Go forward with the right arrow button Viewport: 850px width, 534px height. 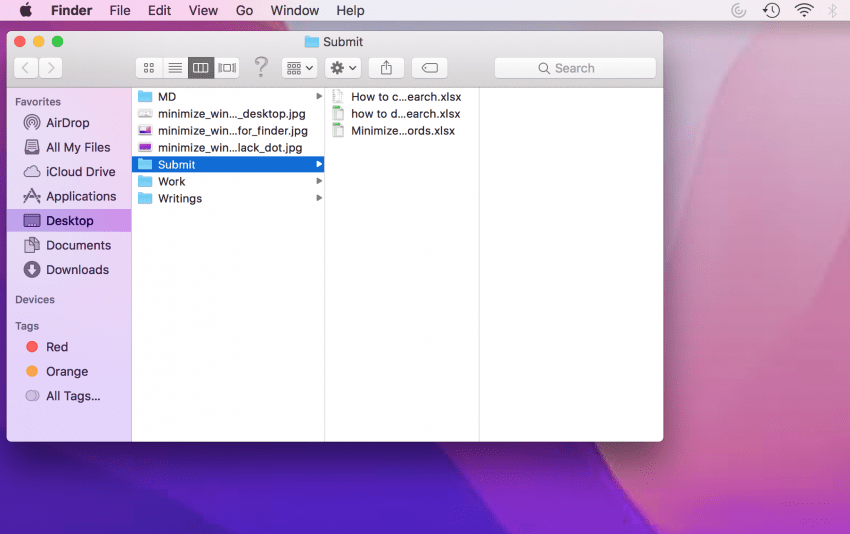coord(50,68)
